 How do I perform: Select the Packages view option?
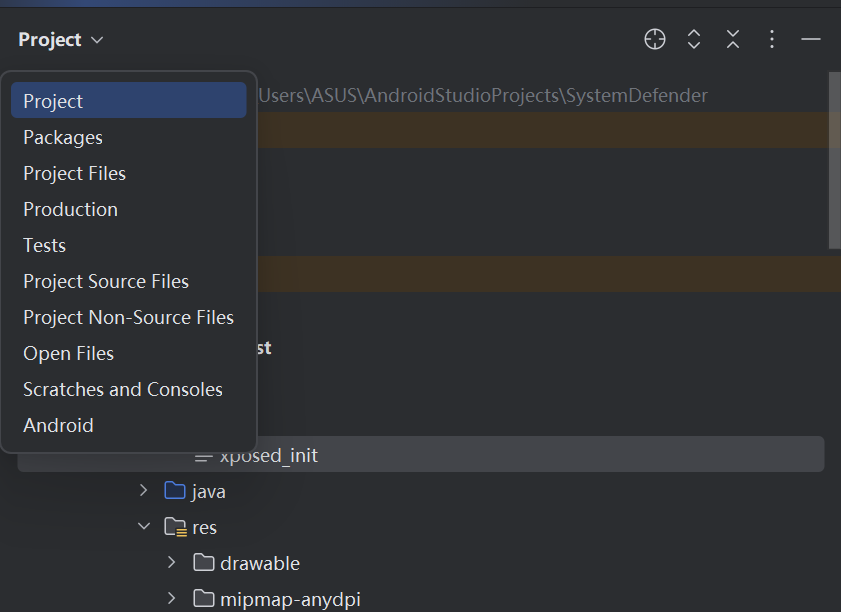click(63, 137)
